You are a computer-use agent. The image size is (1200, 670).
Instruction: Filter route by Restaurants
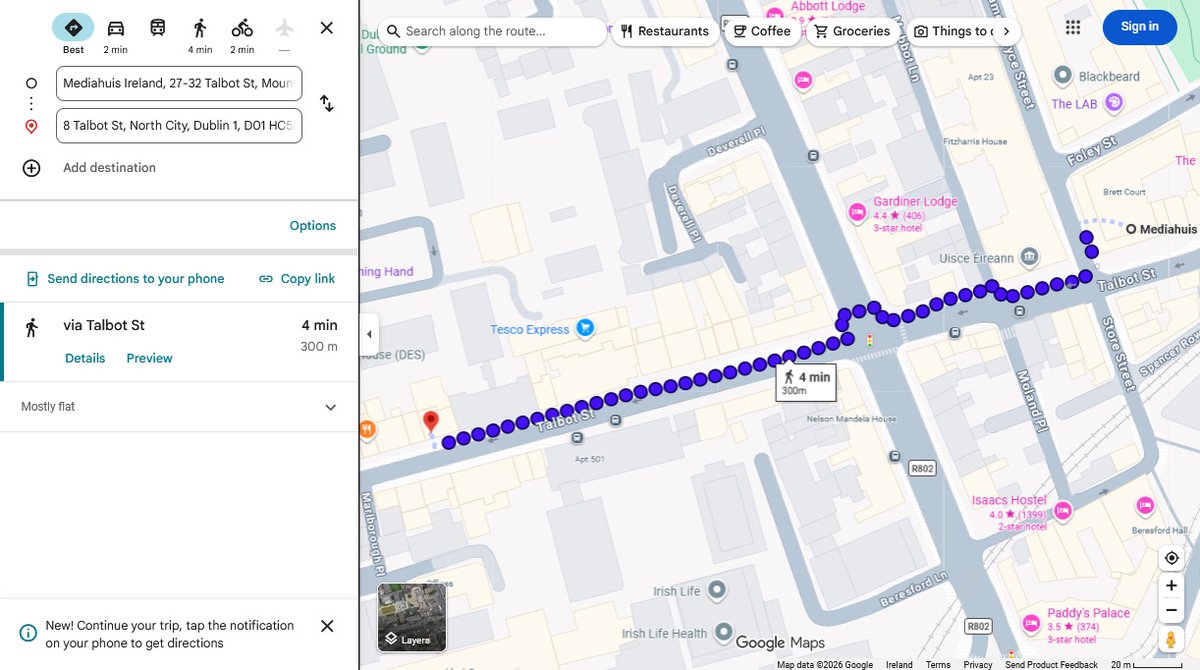point(664,31)
